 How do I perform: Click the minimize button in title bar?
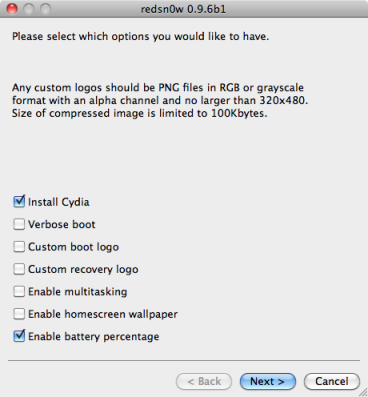[x=29, y=9]
